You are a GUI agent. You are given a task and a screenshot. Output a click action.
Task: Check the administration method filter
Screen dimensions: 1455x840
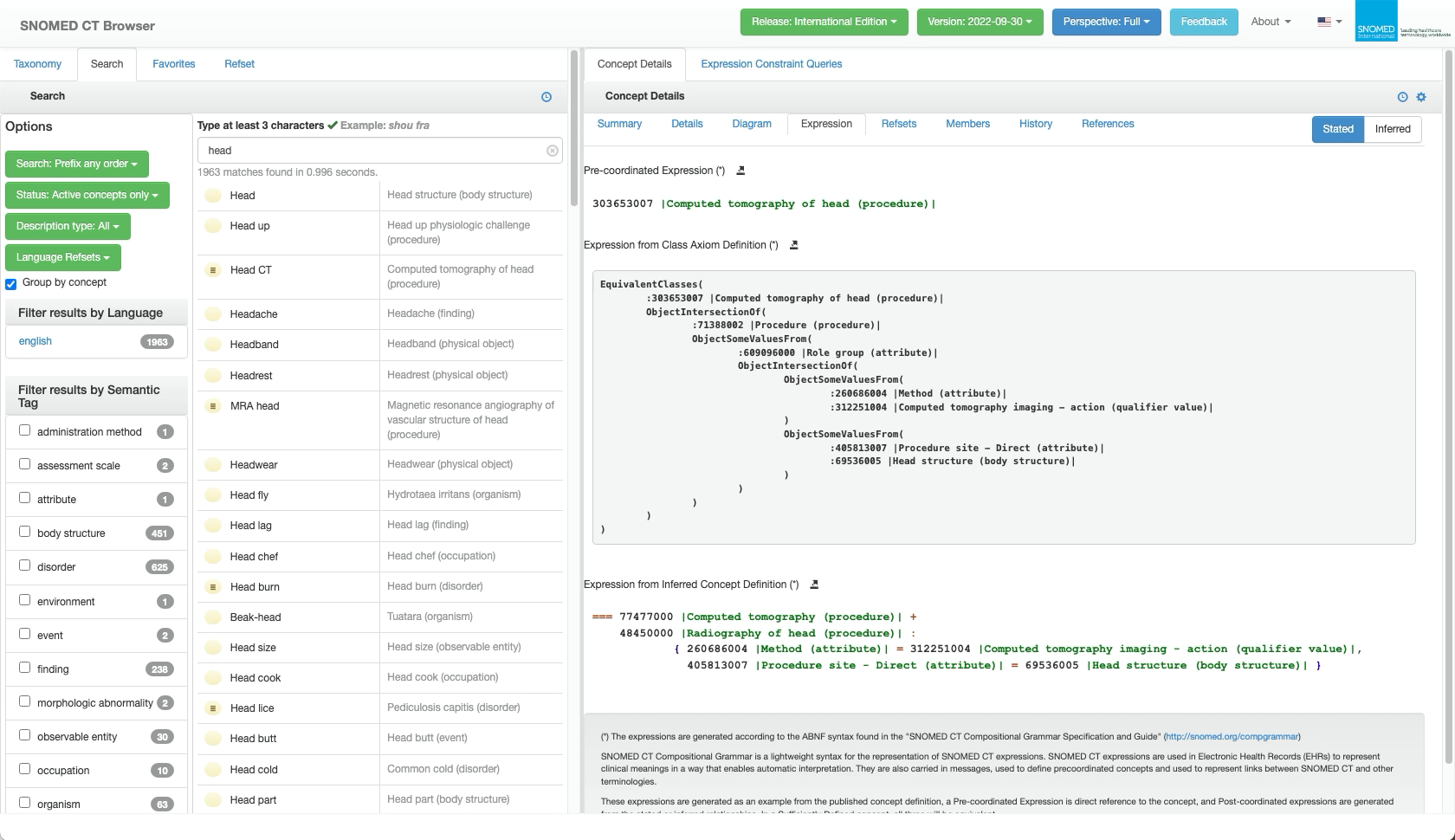24,430
